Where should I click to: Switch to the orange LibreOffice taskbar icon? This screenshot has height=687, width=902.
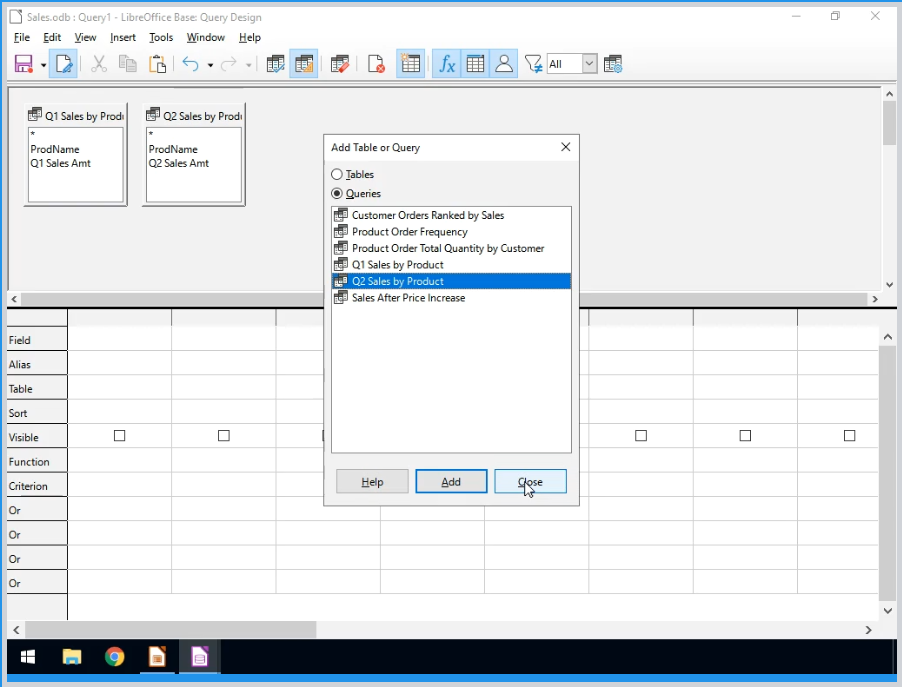pos(157,657)
